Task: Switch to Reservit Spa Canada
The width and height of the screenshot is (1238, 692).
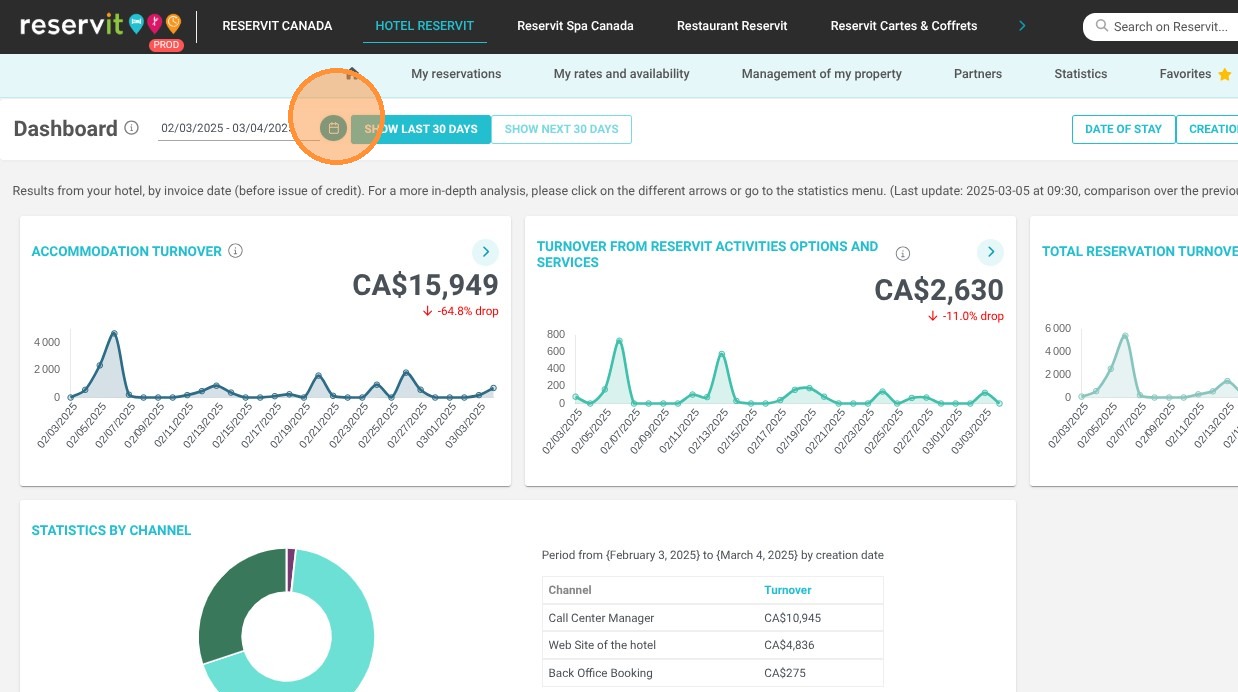Action: pyautogui.click(x=575, y=26)
